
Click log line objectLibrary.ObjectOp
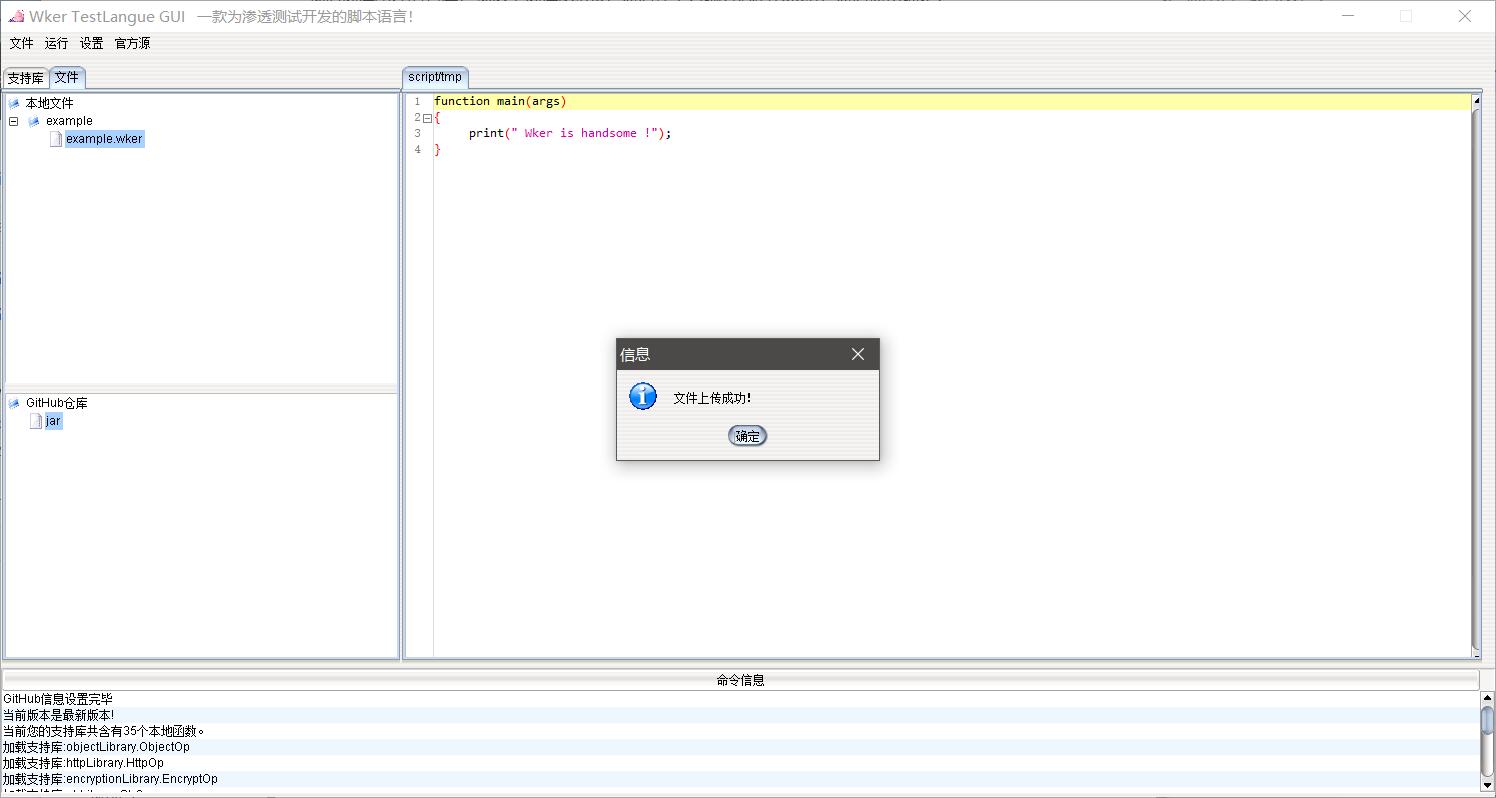96,747
